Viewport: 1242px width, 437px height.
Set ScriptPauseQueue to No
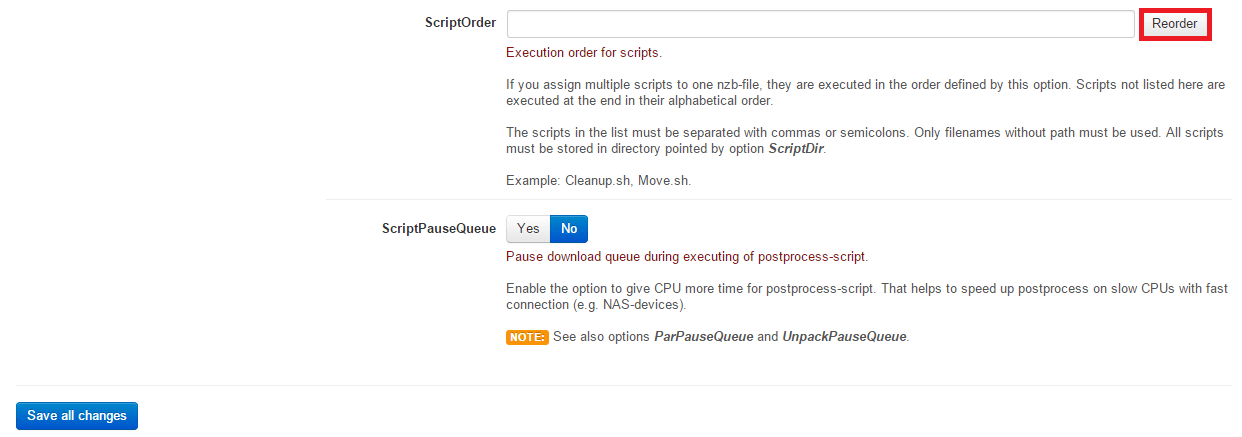(569, 229)
